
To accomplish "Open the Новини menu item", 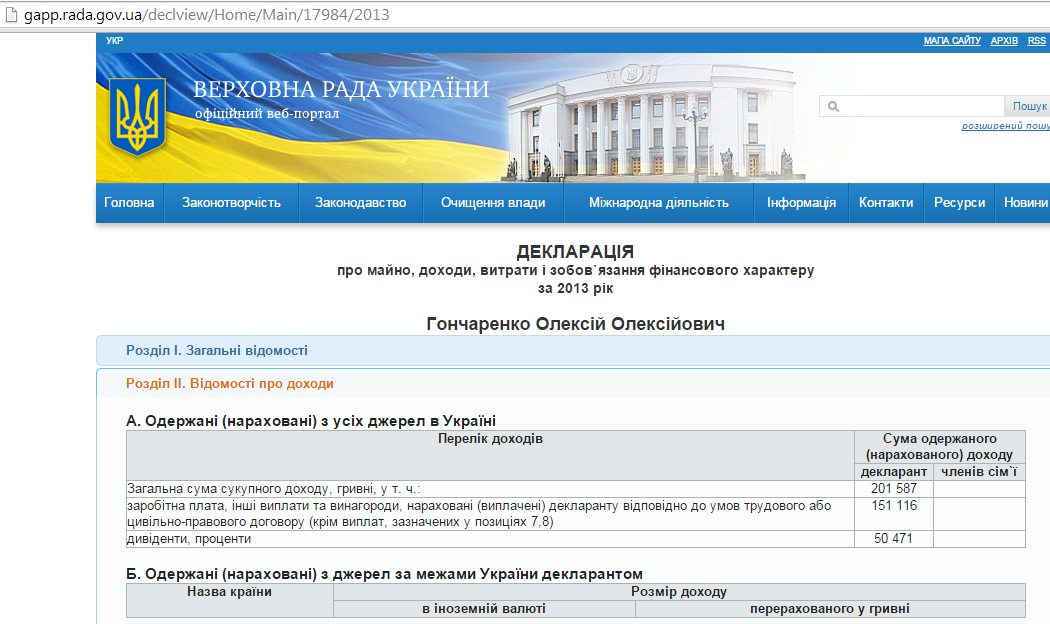I will coord(1024,202).
